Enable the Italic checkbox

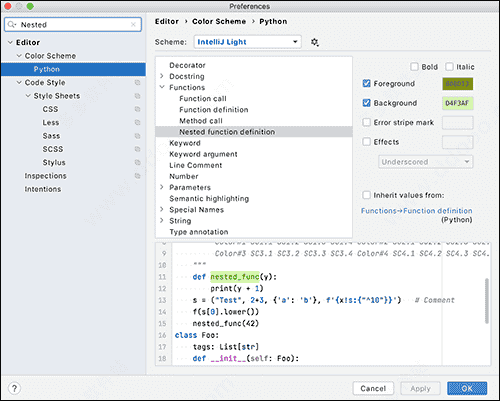point(449,67)
